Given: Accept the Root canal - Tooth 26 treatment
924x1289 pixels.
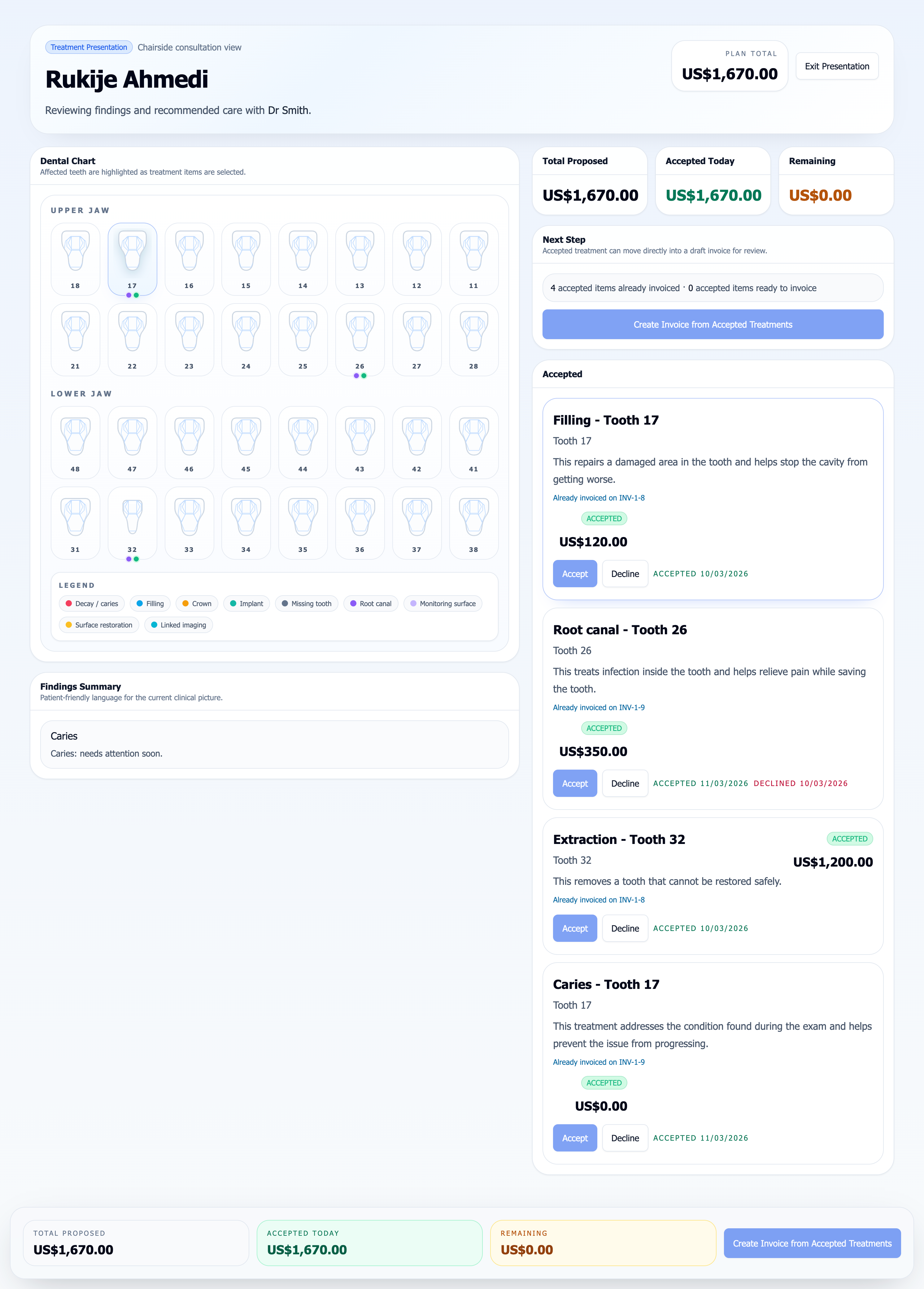Looking at the screenshot, I should tap(574, 783).
